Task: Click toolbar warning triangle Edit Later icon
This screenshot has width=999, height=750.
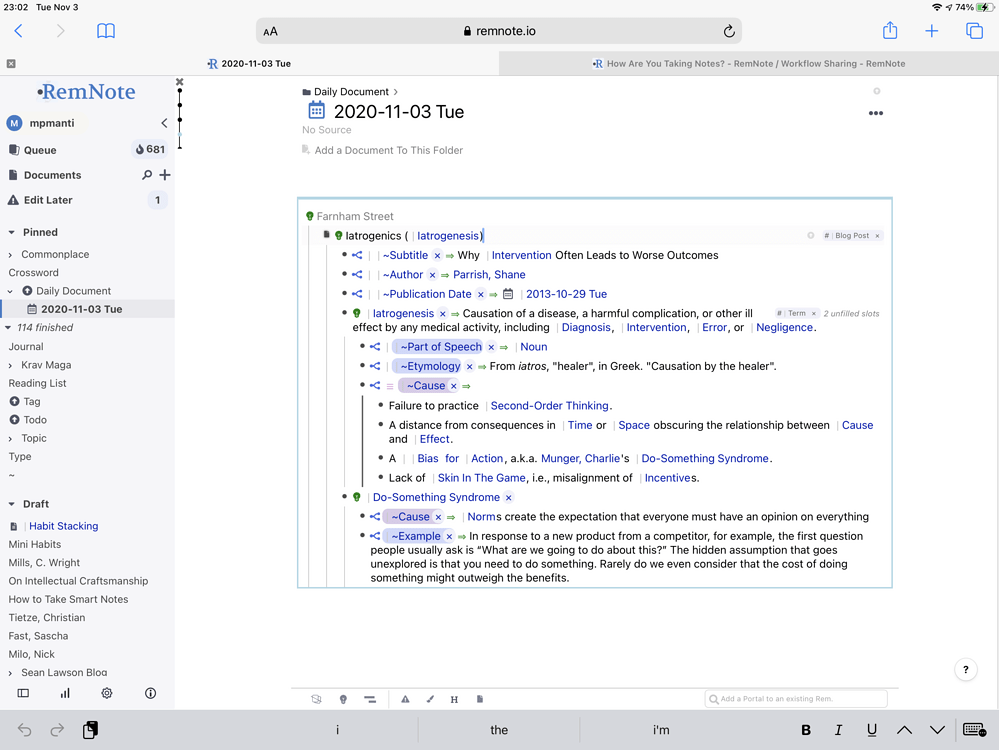Action: tap(405, 699)
